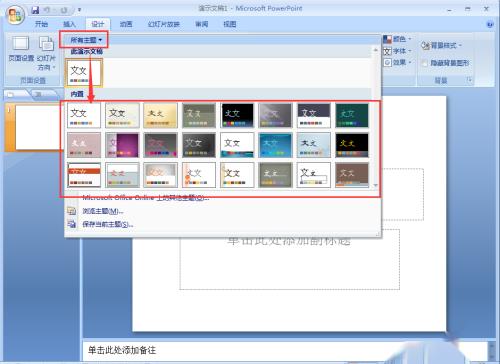Toggle Hide Background Graphics (隐藏背景图形) checkbox
The image size is (500, 364).
click(x=424, y=63)
